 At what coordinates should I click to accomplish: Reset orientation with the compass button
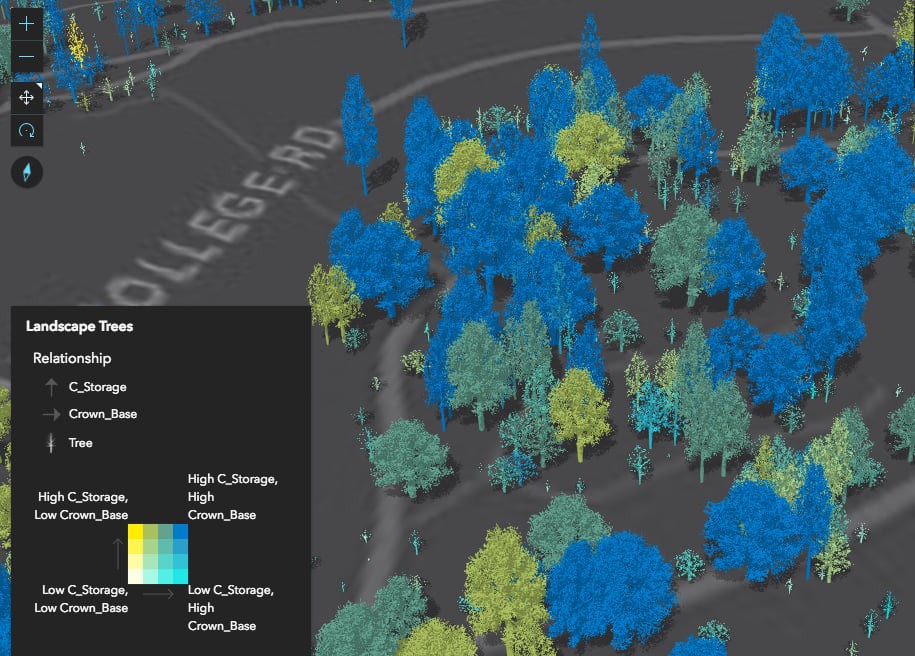coord(27,172)
